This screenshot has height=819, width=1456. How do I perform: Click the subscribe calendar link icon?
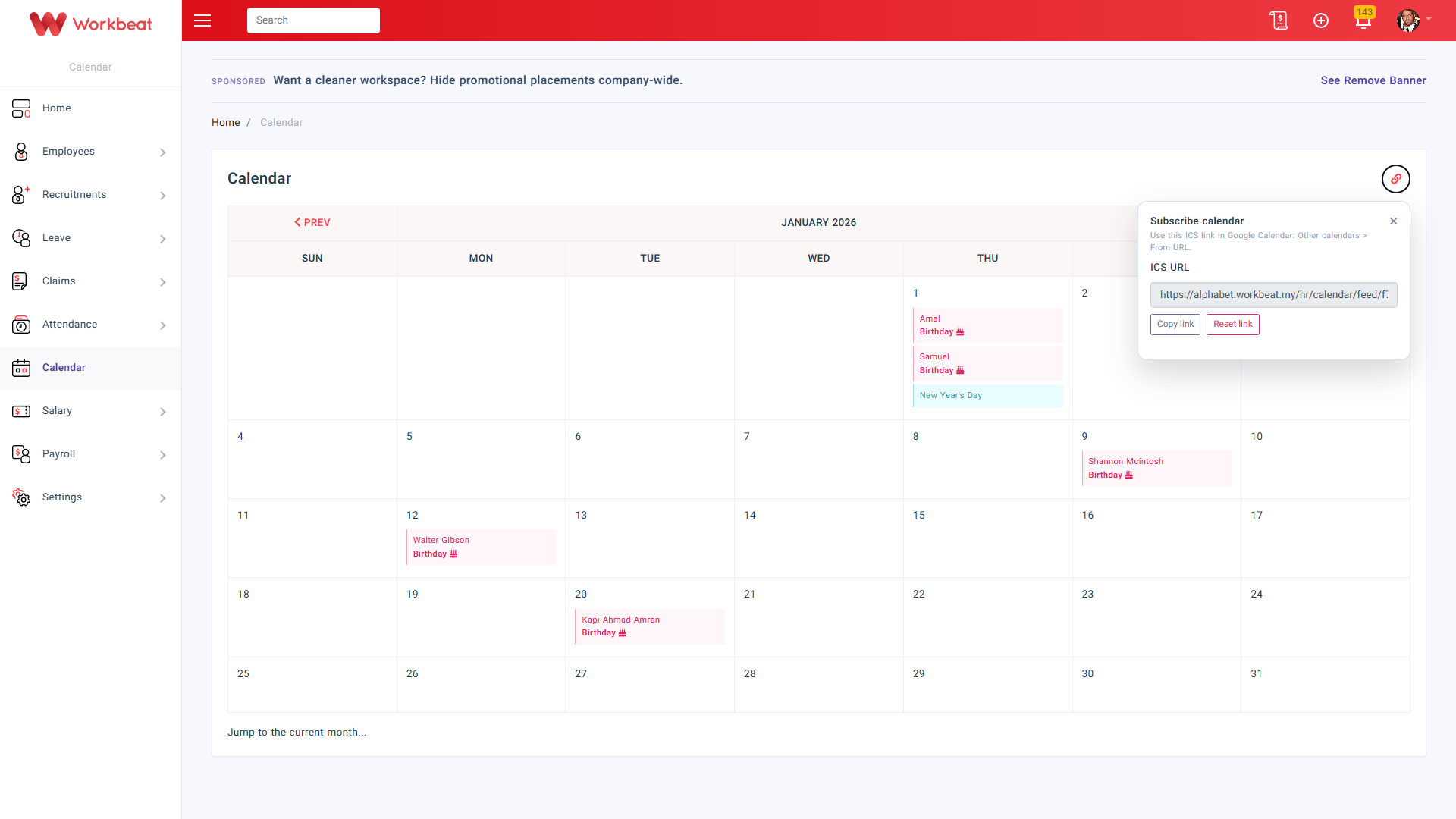(1396, 179)
